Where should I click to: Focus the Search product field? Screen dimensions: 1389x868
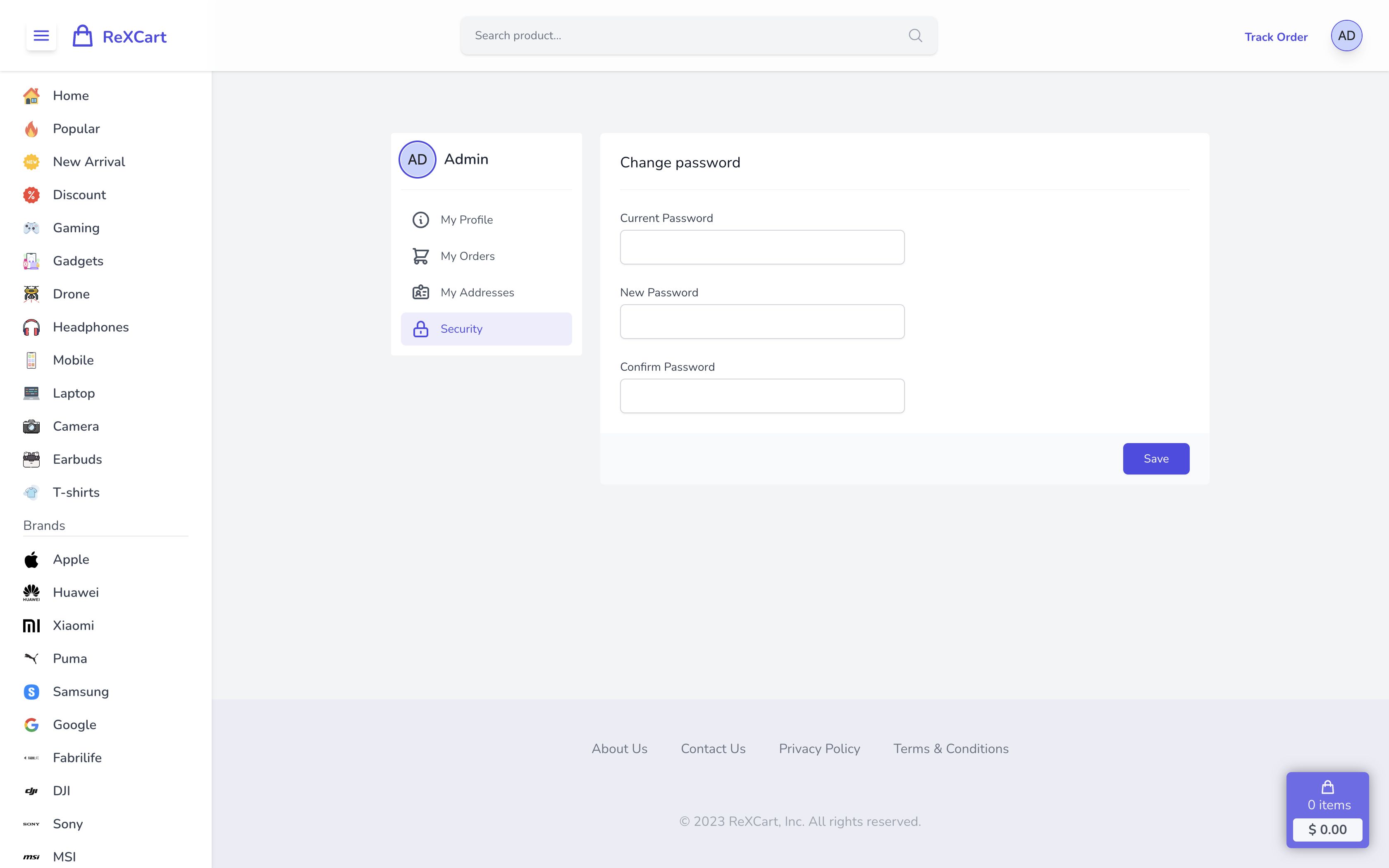click(699, 36)
